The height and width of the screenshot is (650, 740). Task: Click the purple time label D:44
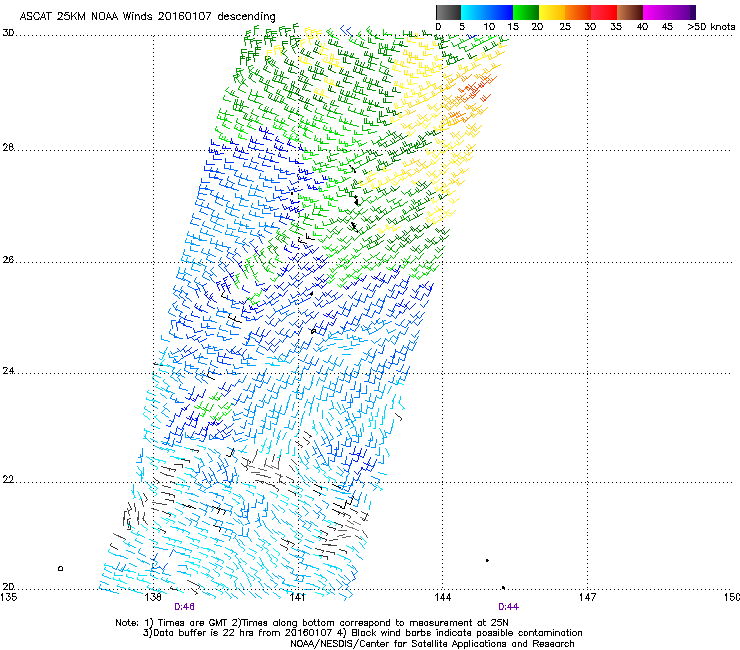point(509,607)
